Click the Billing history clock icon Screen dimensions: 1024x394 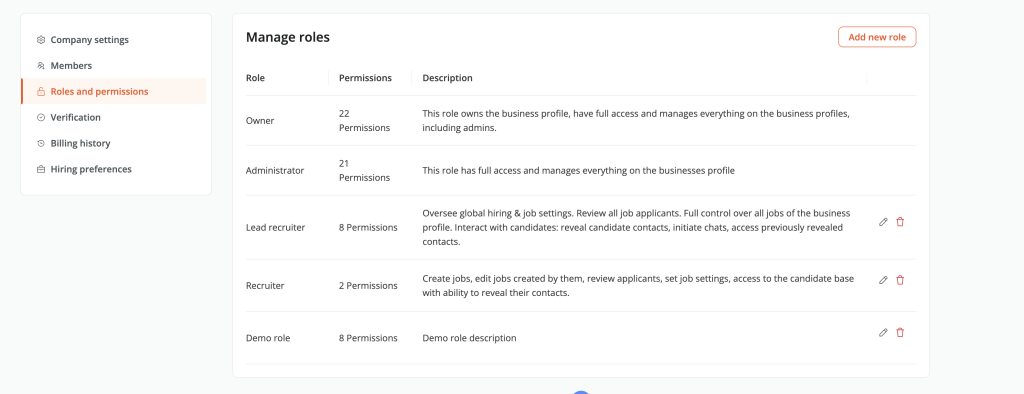40,143
